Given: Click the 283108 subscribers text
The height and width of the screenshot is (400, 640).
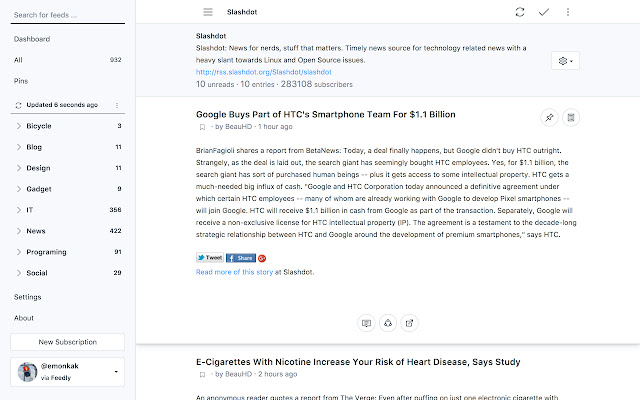Looking at the screenshot, I should coord(317,84).
